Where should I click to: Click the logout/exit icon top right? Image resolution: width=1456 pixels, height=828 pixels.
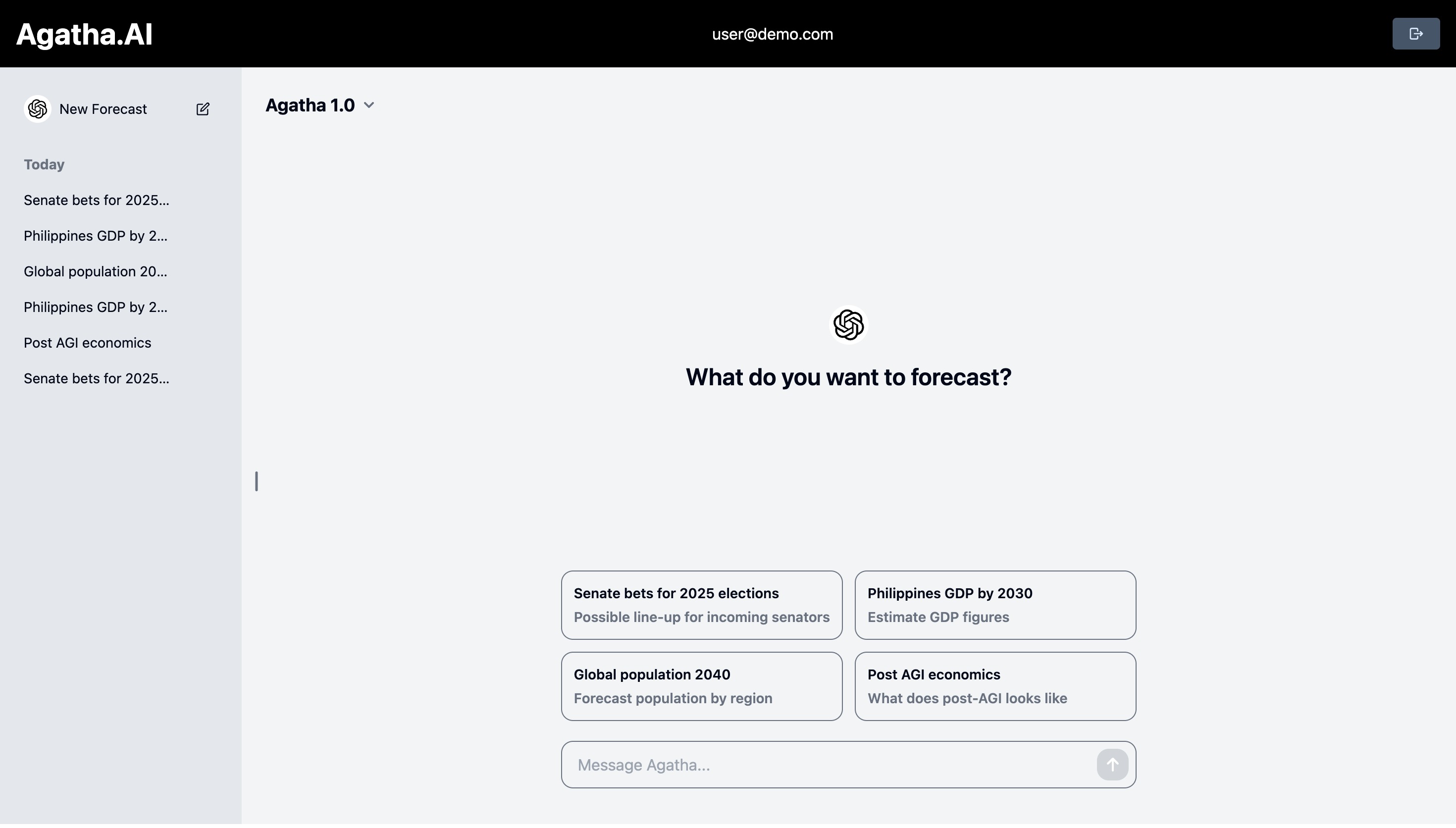1416,34
